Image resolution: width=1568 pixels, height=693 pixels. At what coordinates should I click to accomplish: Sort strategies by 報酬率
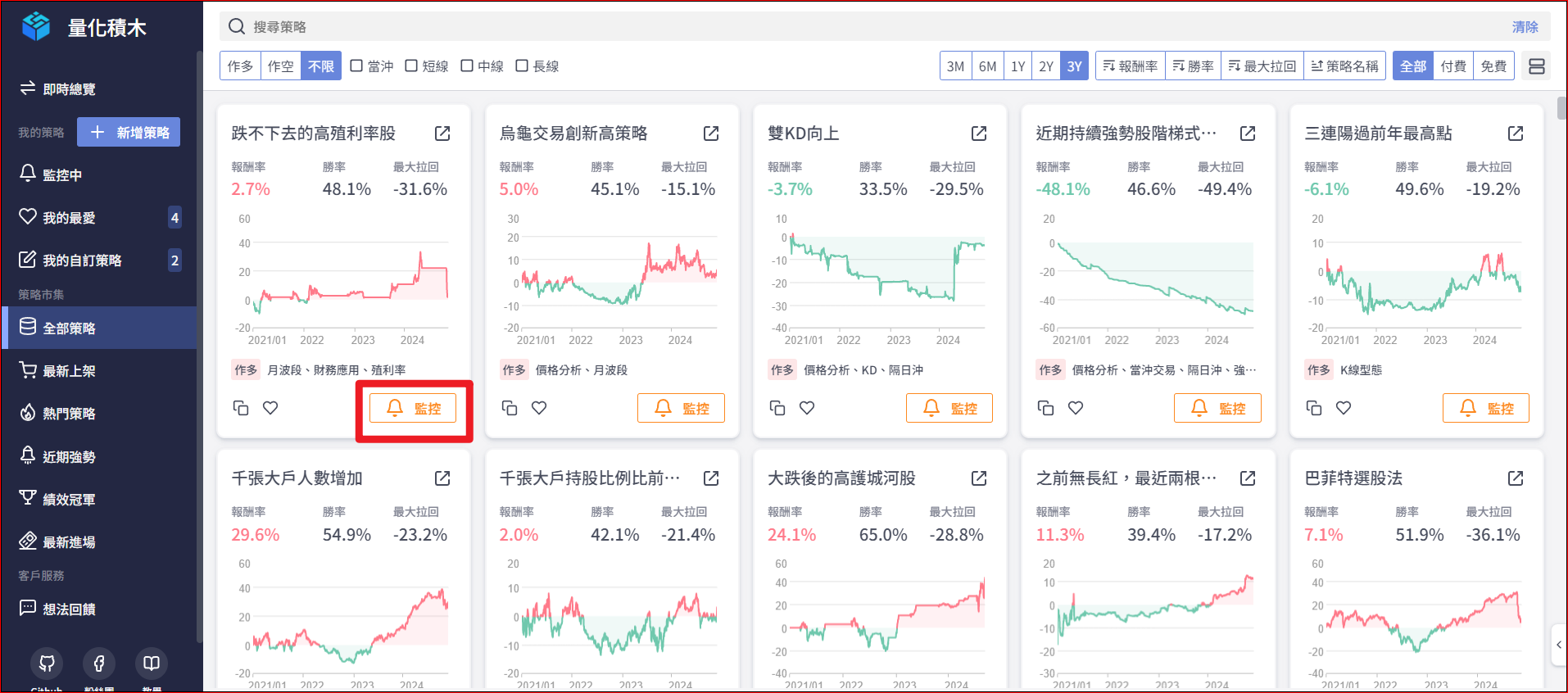1130,66
